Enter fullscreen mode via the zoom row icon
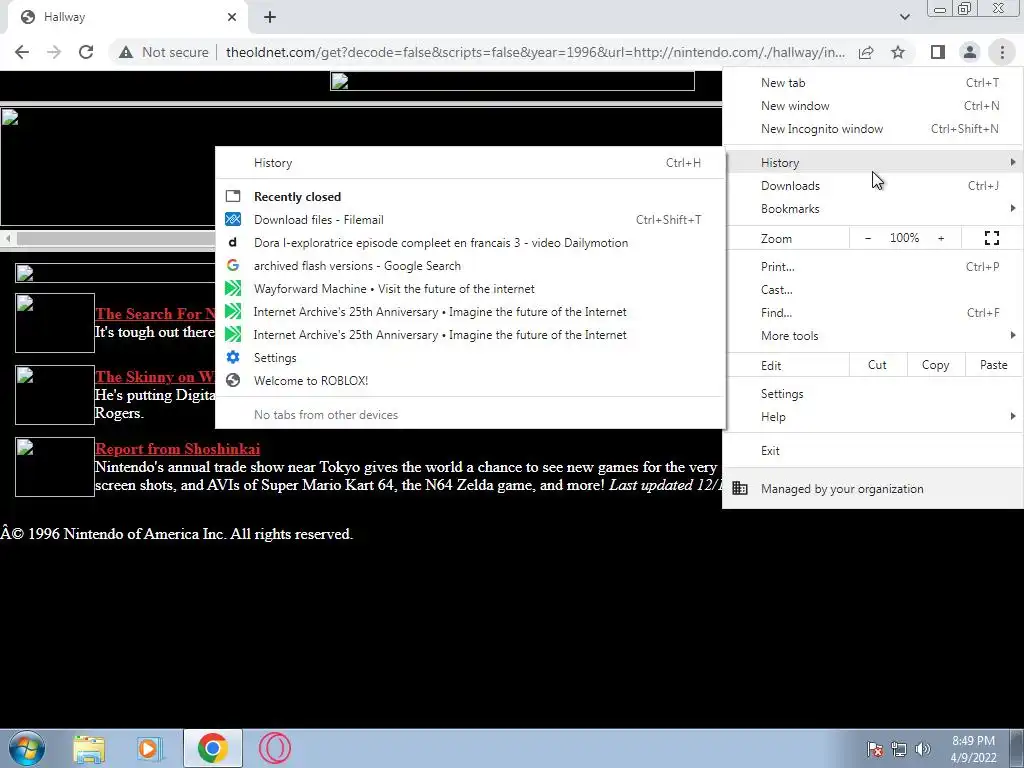The width and height of the screenshot is (1024, 768). point(991,238)
